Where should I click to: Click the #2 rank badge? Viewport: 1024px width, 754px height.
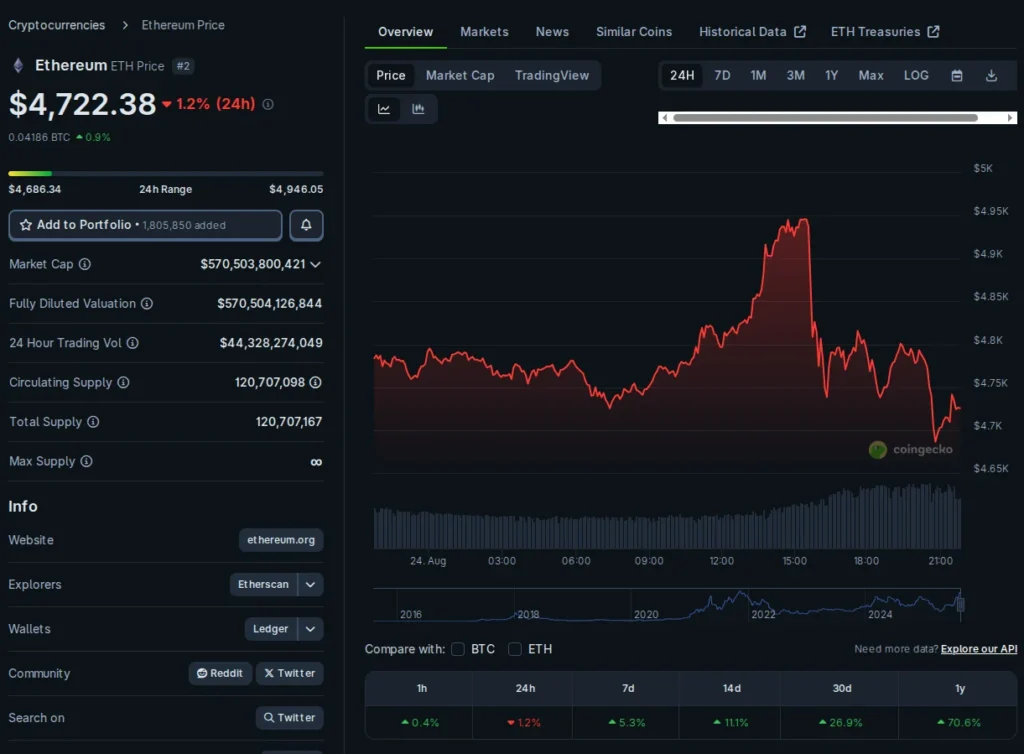(184, 66)
